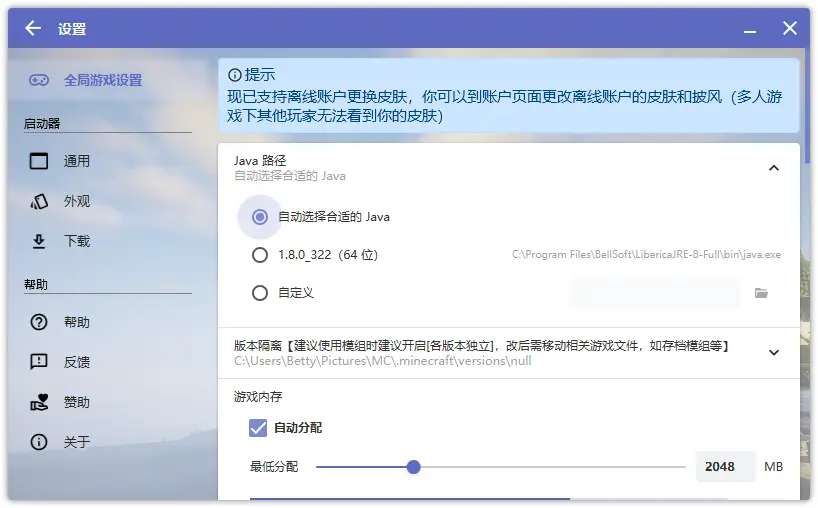
Task: Uncheck the 自动分配 memory checkbox
Action: (x=258, y=428)
